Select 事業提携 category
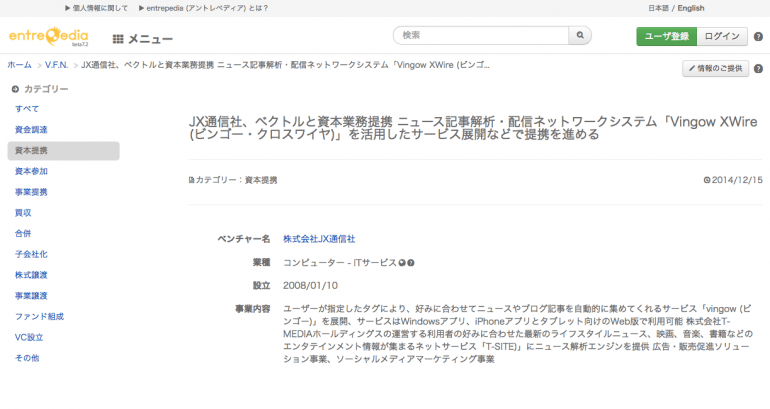The image size is (770, 409). [31, 192]
